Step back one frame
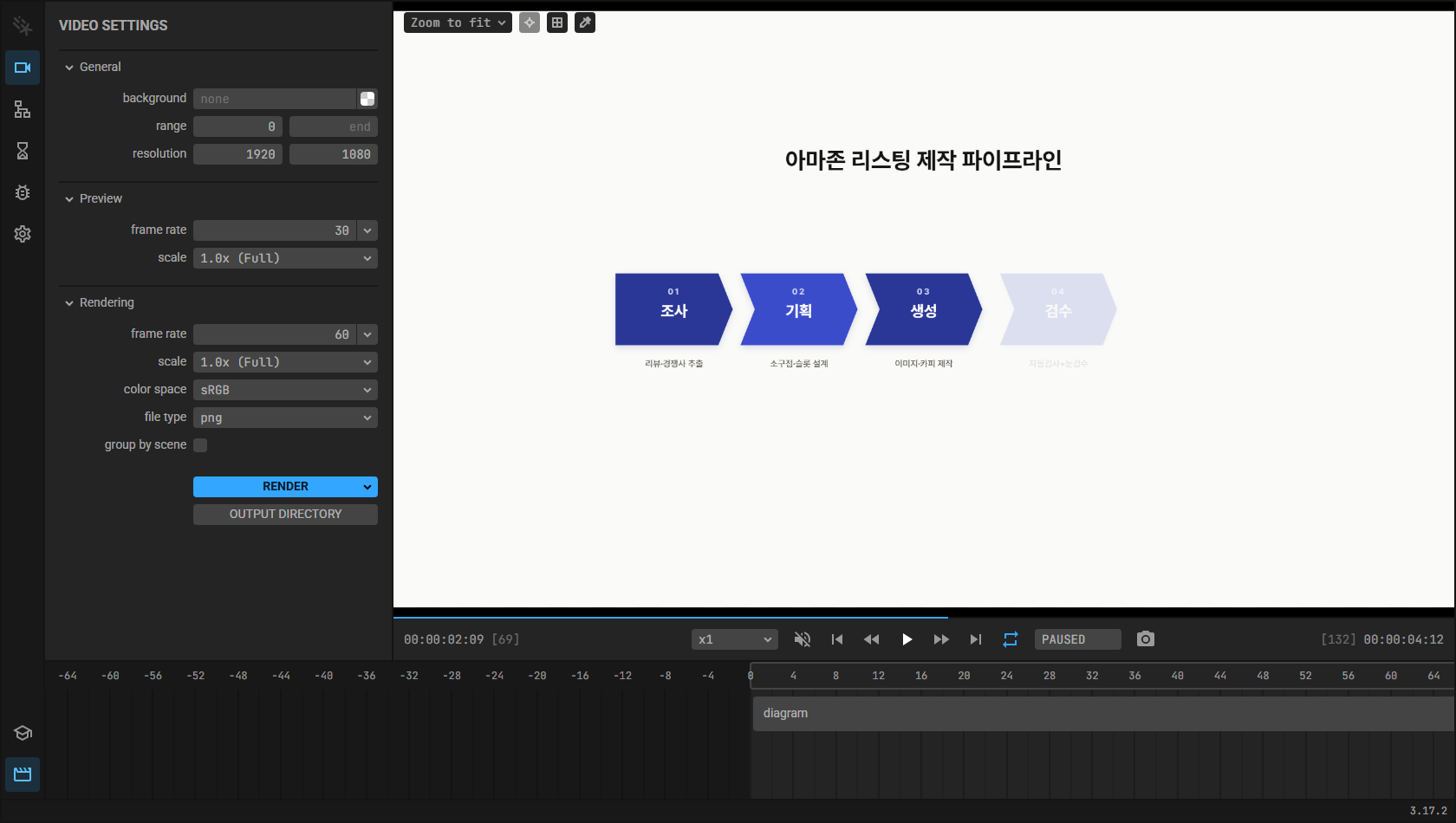This screenshot has width=1456, height=823. pyautogui.click(x=872, y=639)
